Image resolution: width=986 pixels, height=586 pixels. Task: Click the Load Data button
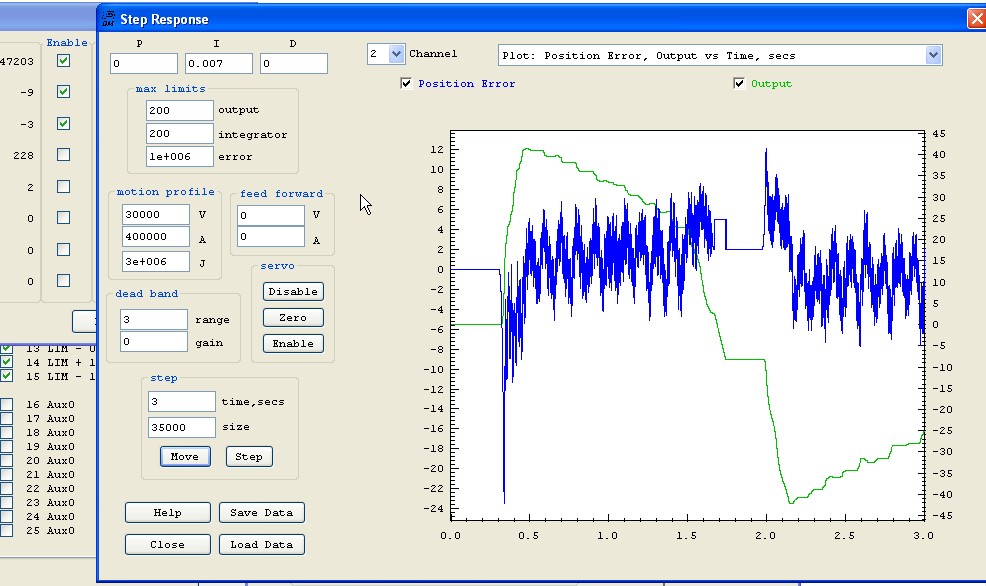[261, 545]
